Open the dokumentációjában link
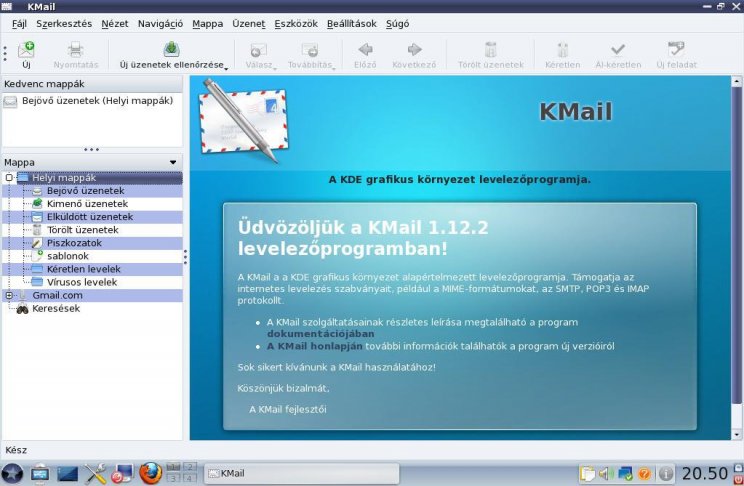The width and height of the screenshot is (744, 486). tap(320, 334)
